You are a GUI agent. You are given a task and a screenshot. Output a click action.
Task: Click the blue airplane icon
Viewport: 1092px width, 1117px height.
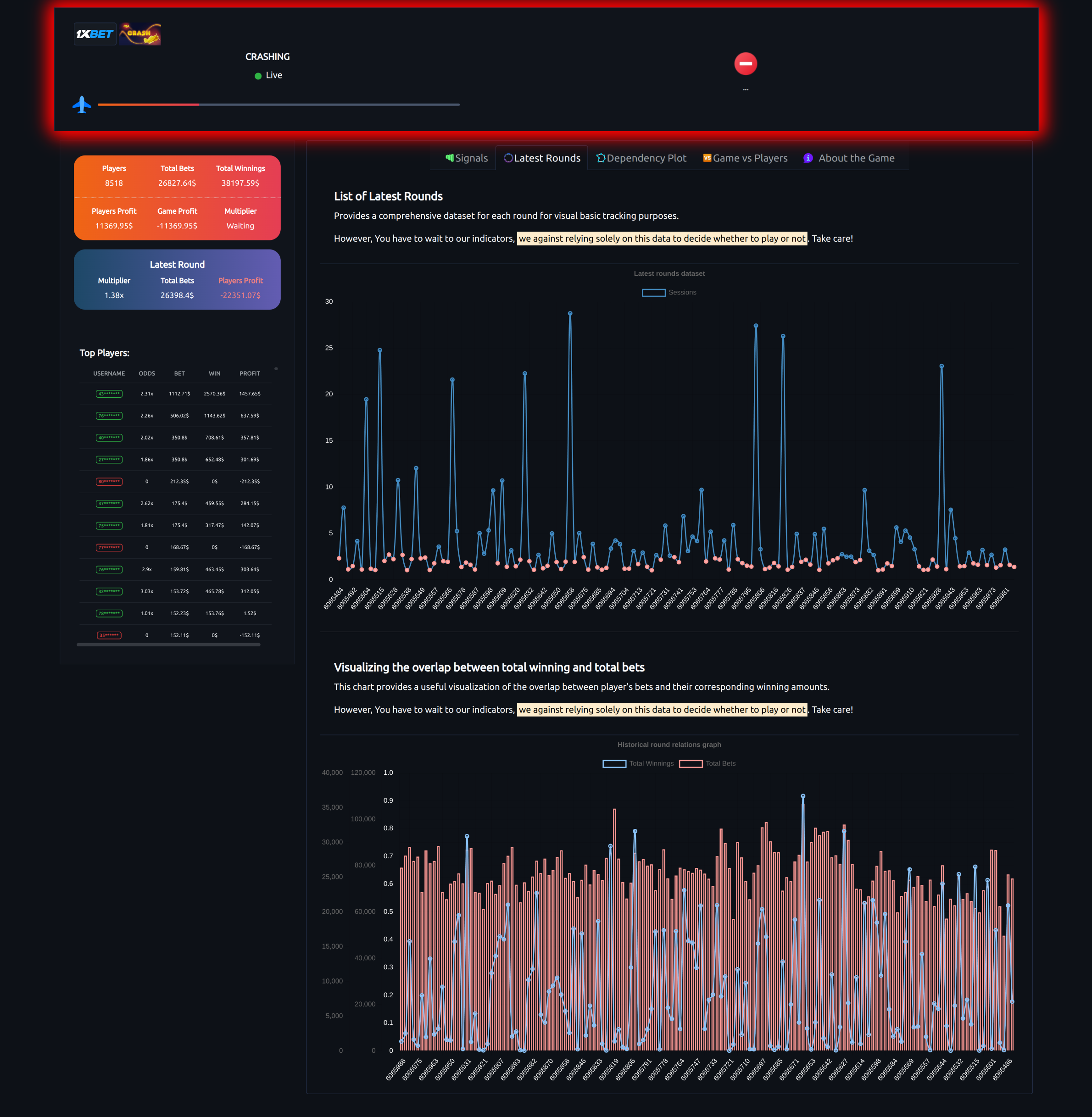pyautogui.click(x=82, y=105)
